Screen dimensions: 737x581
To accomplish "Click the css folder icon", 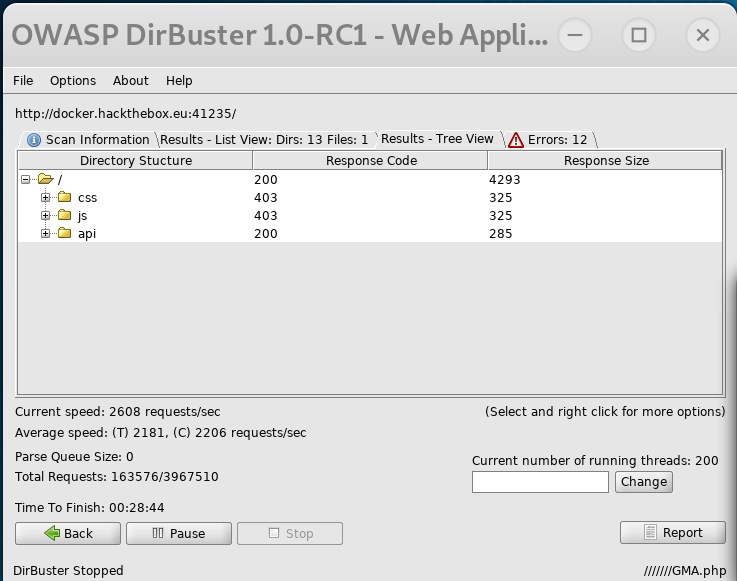I will [64, 197].
